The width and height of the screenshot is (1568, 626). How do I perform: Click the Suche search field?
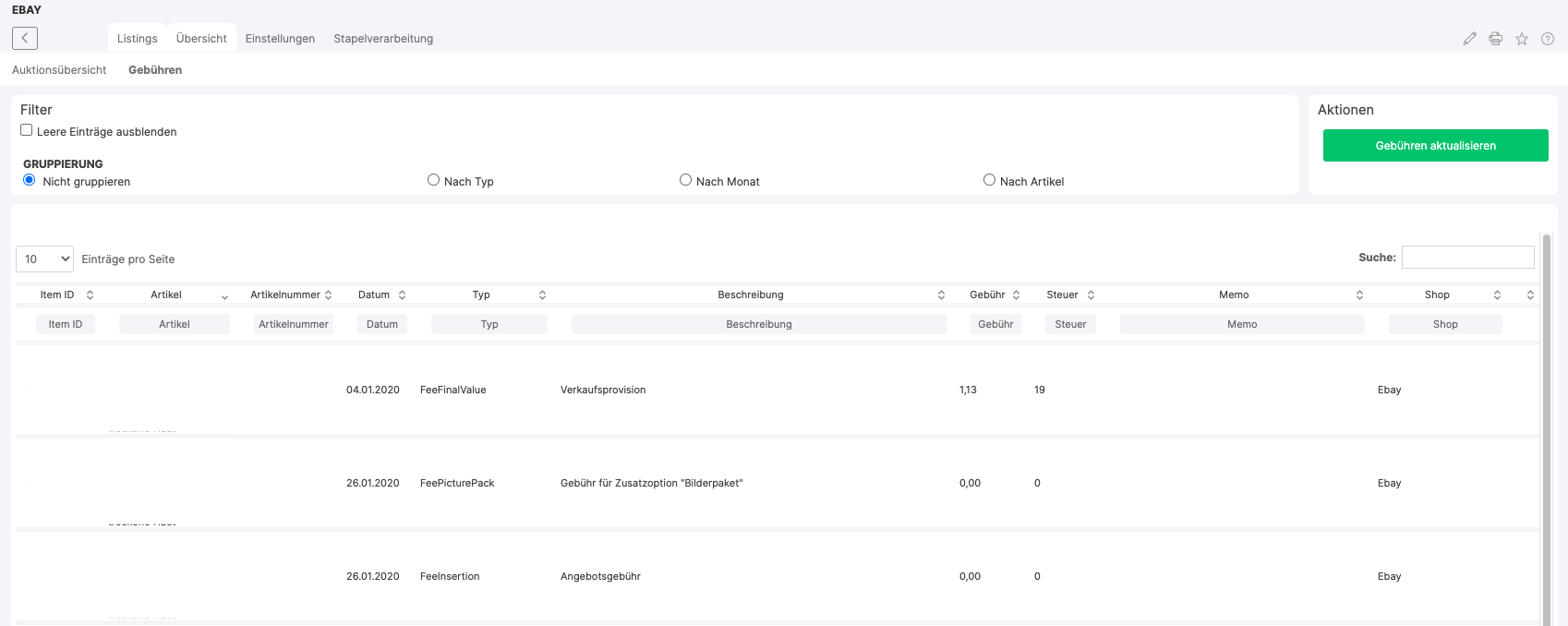(x=1467, y=258)
